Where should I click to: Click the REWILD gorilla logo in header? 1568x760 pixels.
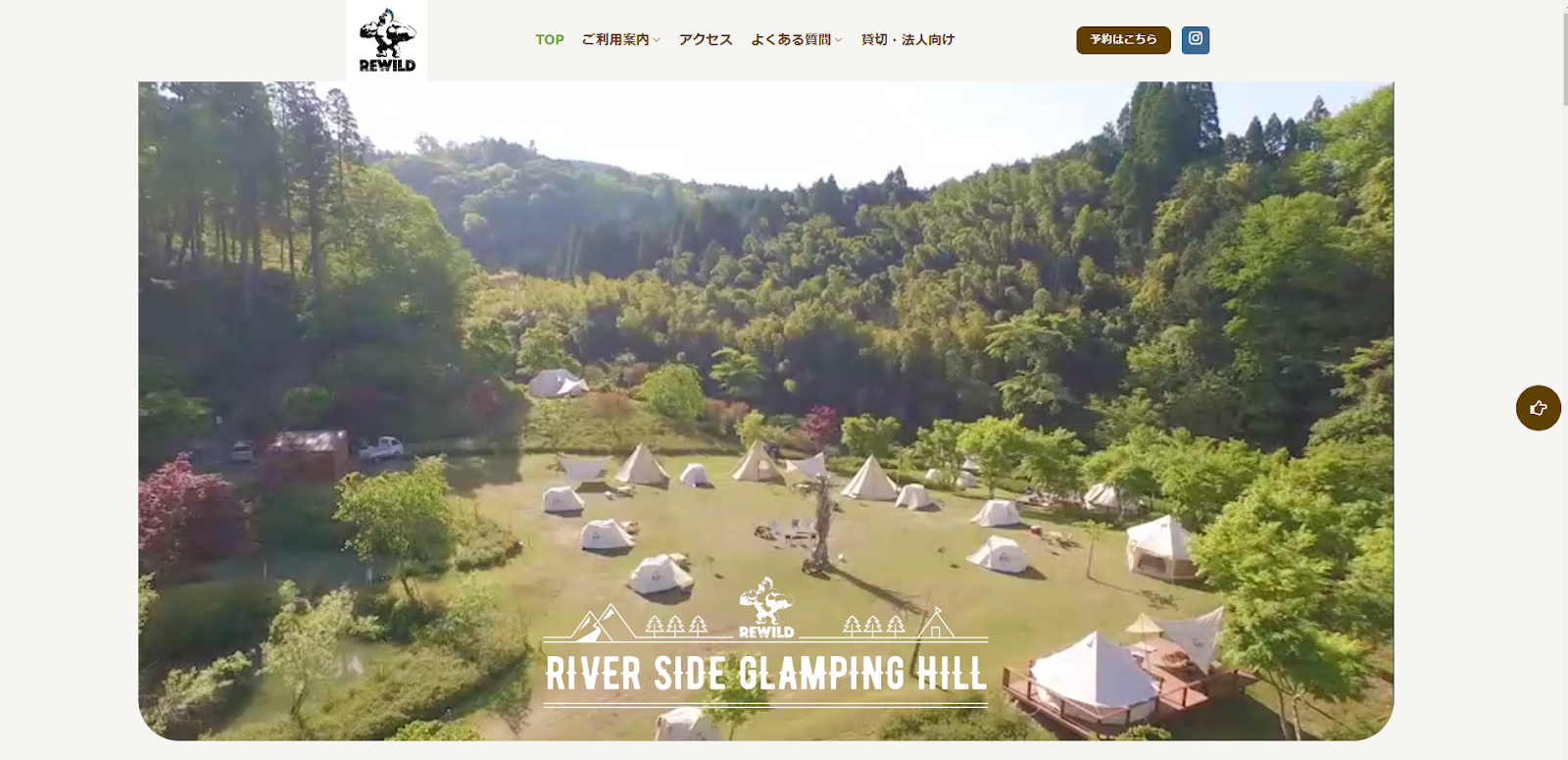point(387,40)
